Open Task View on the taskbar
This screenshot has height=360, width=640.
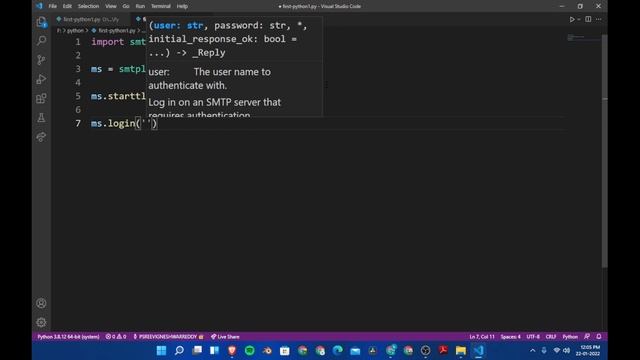(197, 350)
